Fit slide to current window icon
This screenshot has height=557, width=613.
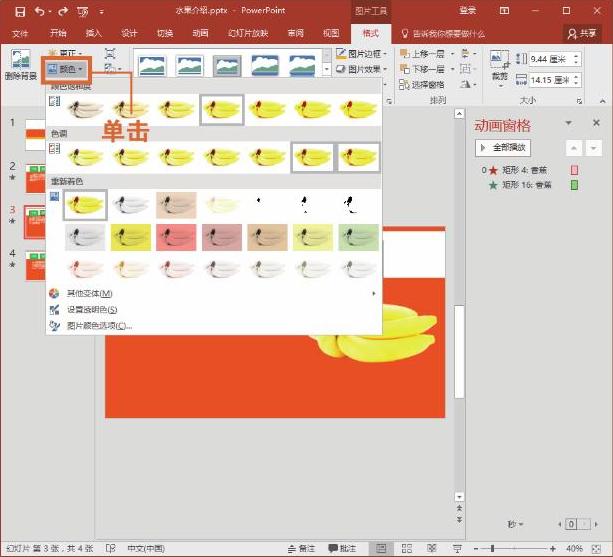pyautogui.click(x=596, y=549)
